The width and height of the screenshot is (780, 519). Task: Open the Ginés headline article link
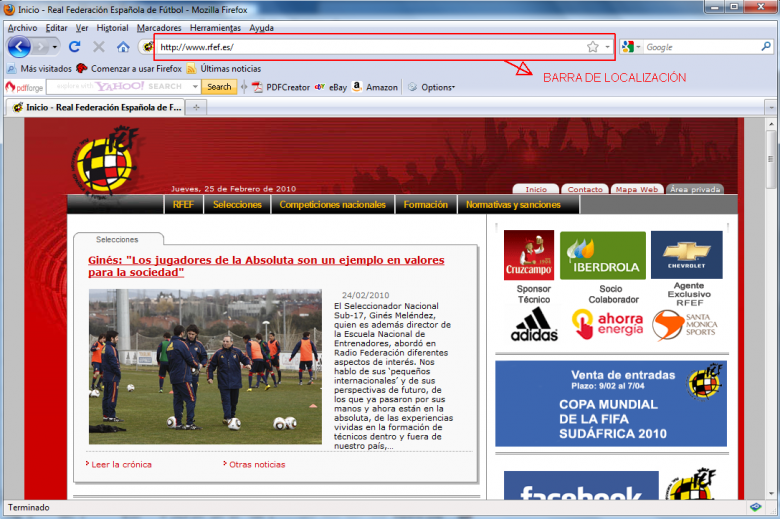[x=266, y=266]
